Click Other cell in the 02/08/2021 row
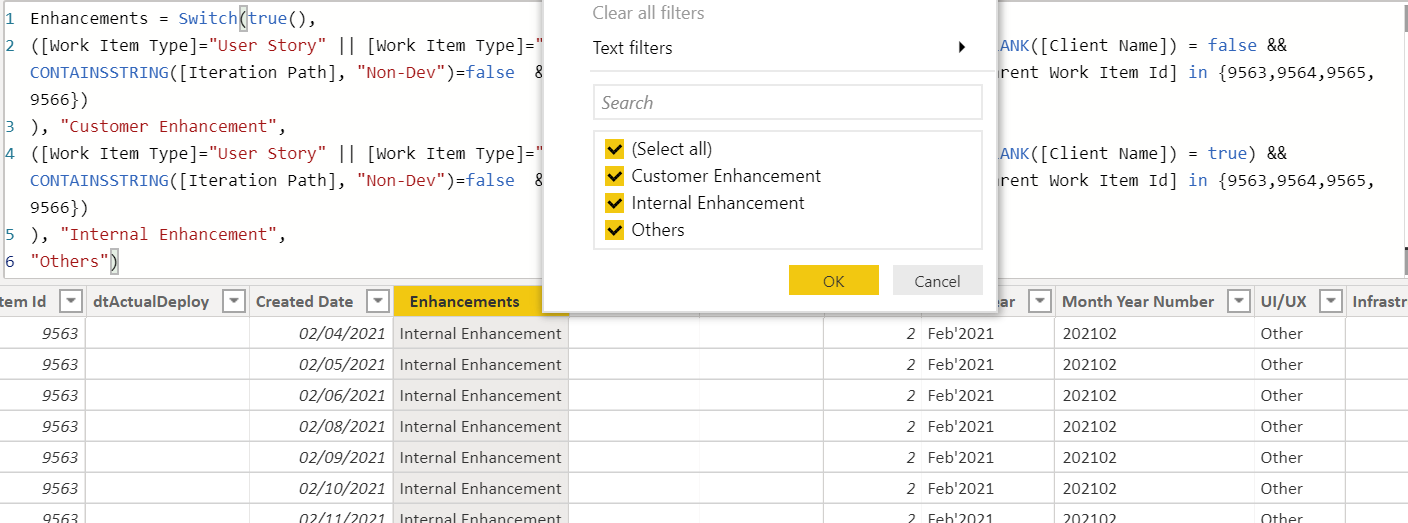Screen dimensions: 1408x523 click(x=1300, y=427)
